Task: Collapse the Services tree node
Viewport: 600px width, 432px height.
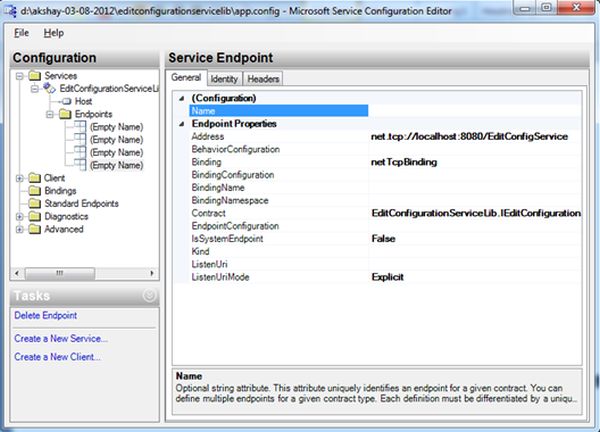Action: click(20, 76)
